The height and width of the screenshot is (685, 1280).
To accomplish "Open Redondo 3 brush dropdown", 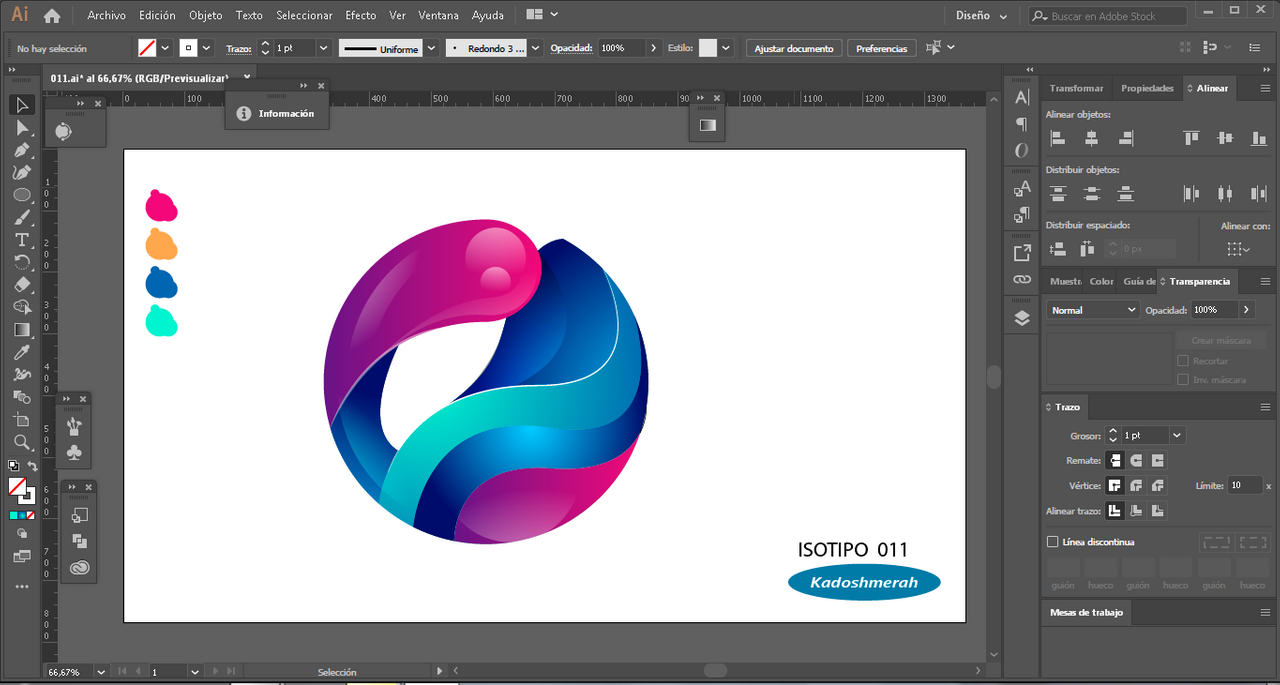I will pos(536,48).
